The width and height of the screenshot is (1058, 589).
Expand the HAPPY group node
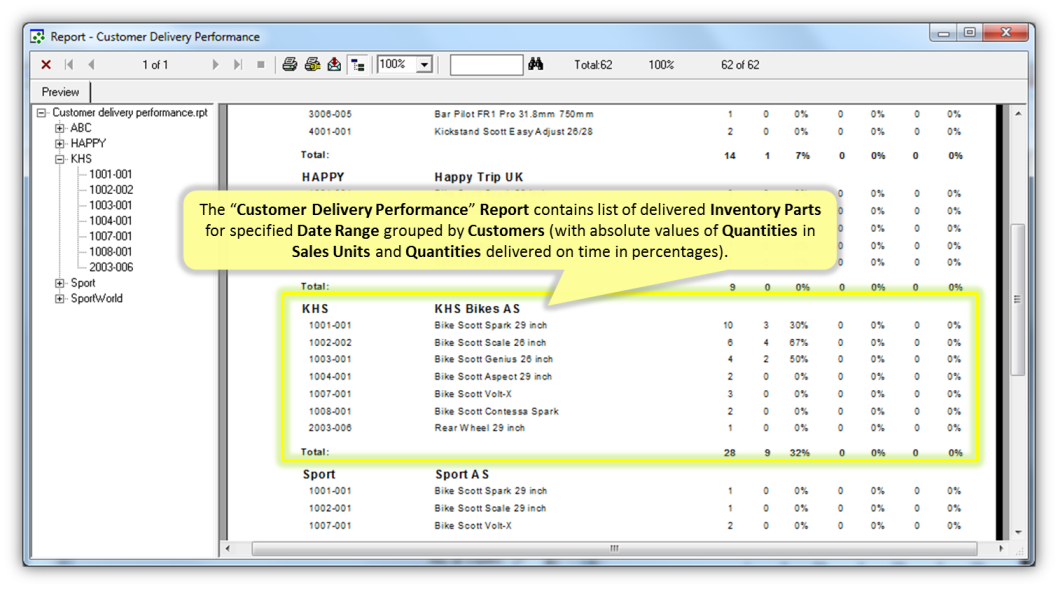point(60,144)
